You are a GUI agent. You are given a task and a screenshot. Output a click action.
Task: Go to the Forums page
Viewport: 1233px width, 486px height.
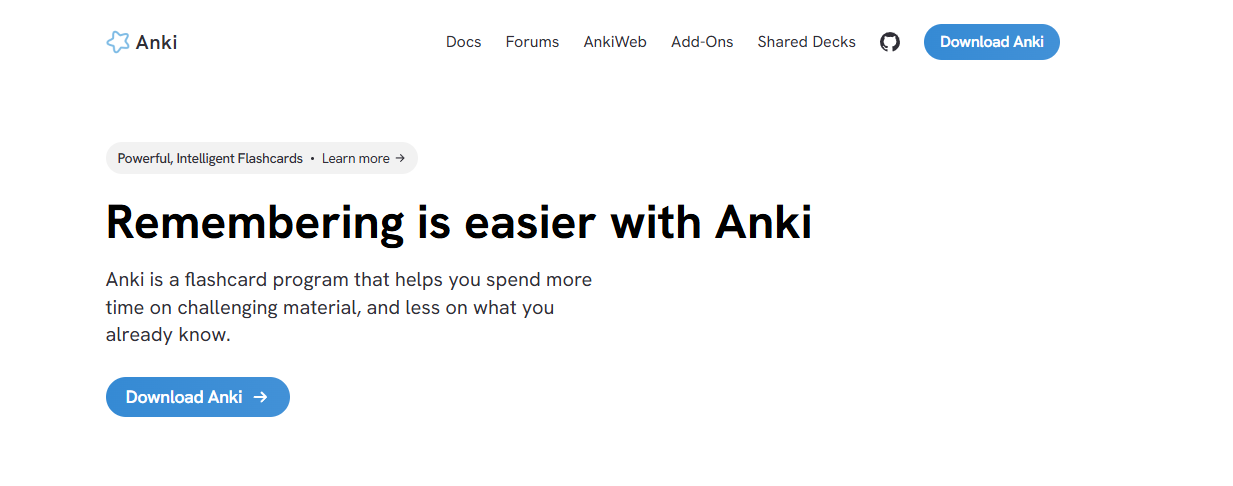tap(532, 42)
